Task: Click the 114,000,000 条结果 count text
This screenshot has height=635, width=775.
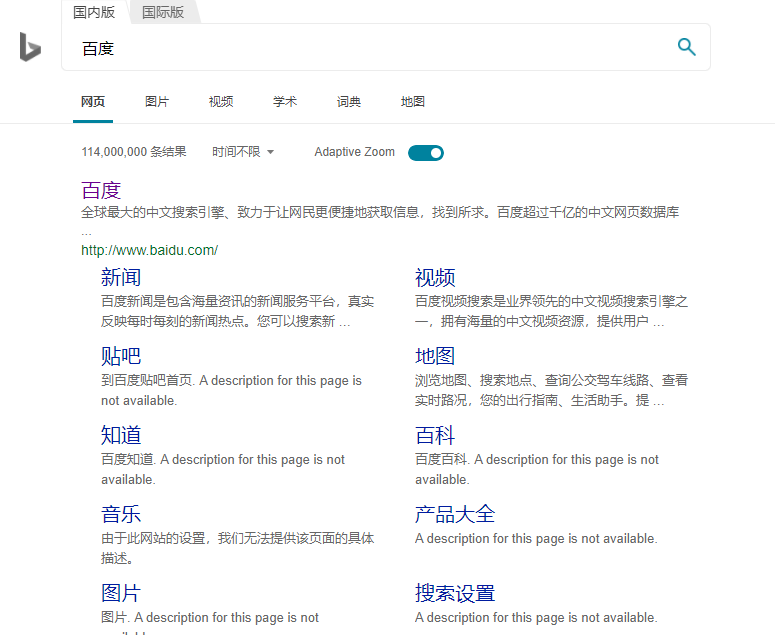Action: coord(133,152)
